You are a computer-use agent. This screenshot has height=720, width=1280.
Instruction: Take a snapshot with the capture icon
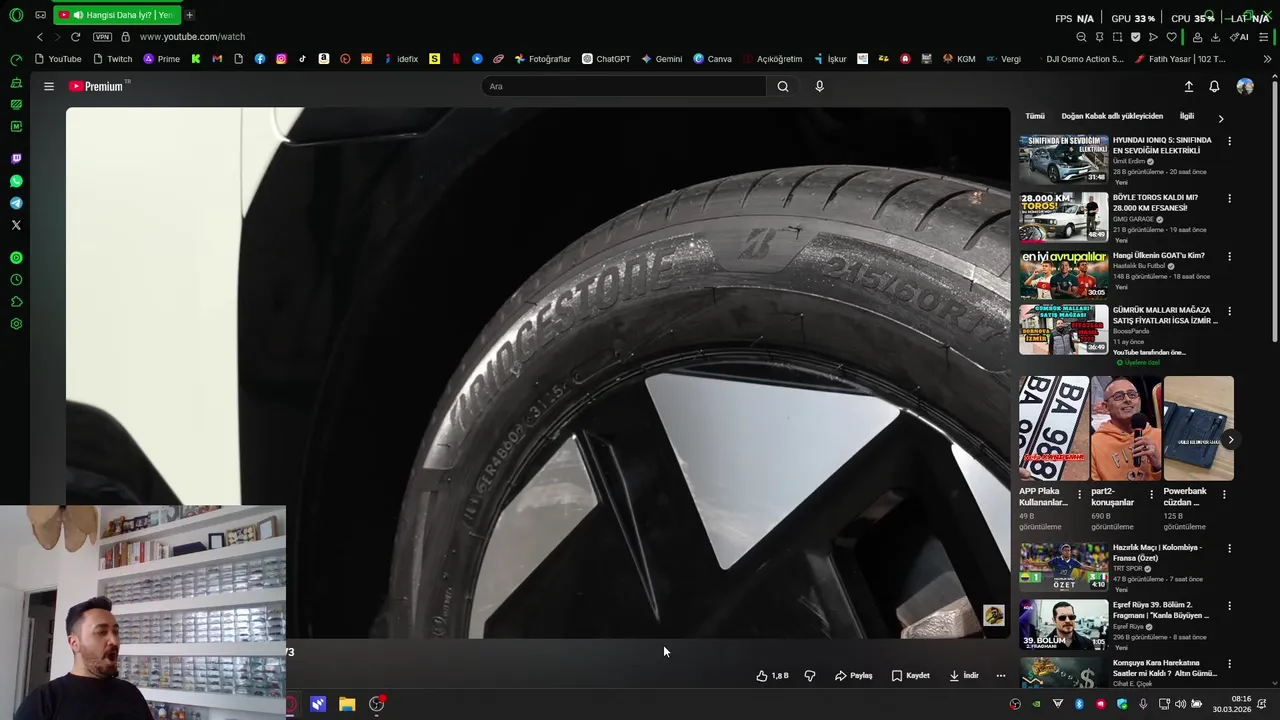1117,37
